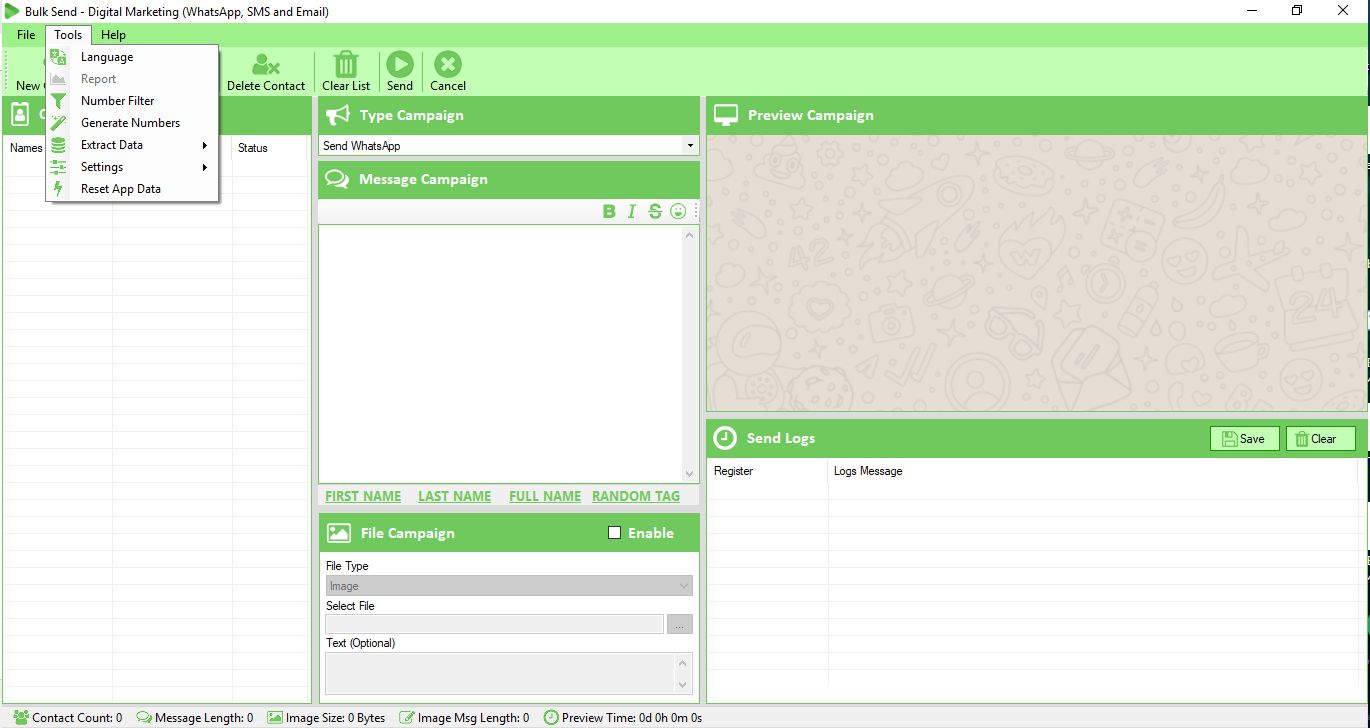Click the message area scroll down arrow
1370x728 pixels.
(689, 473)
